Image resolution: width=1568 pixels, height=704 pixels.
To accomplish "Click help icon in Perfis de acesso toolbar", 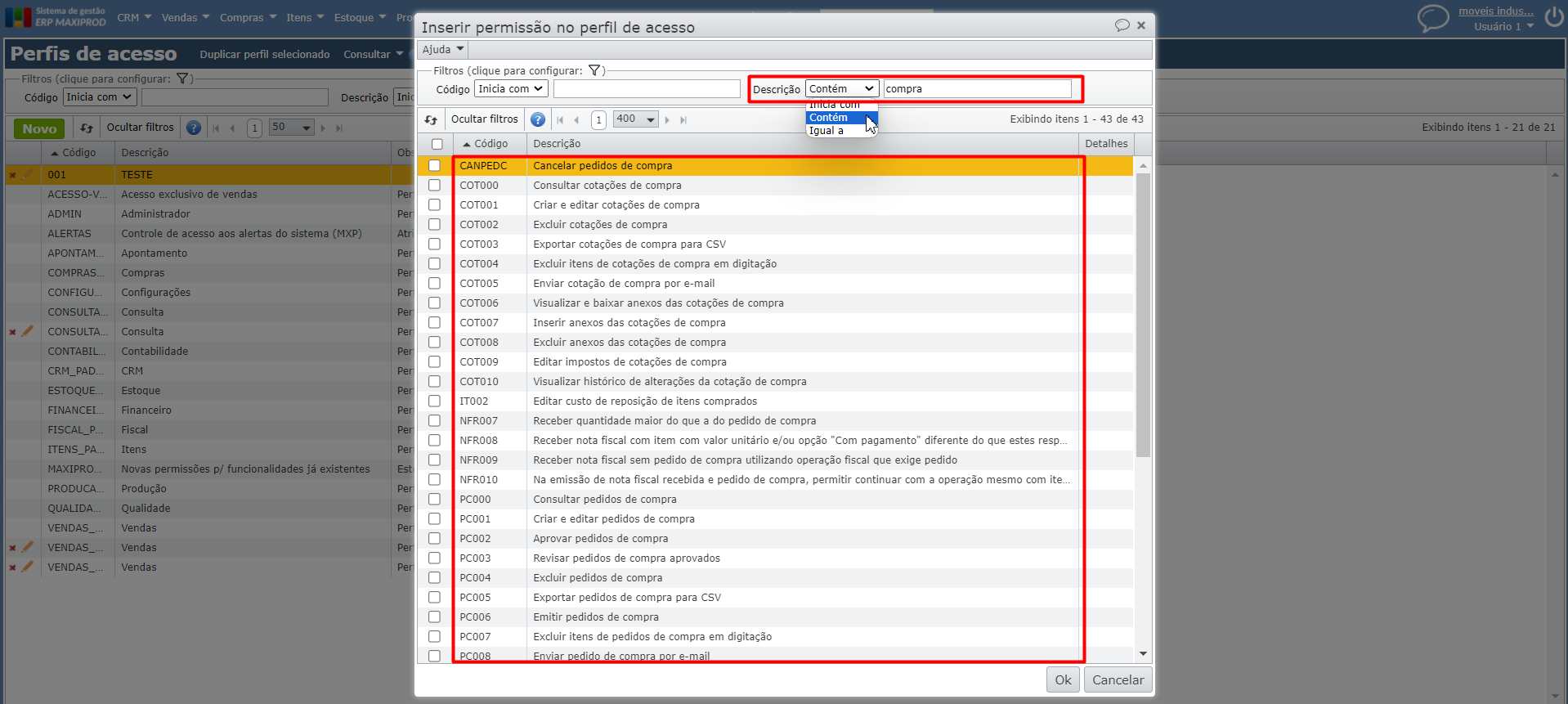I will click(x=194, y=128).
